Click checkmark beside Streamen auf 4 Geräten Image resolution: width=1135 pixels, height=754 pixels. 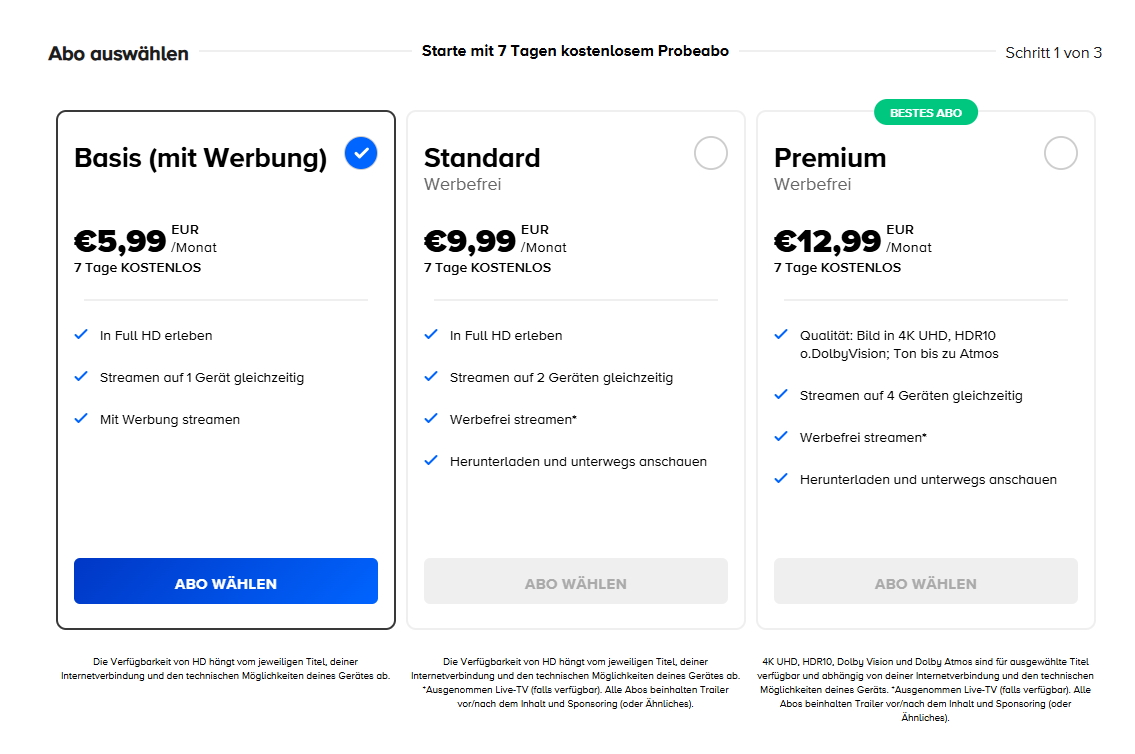point(782,395)
